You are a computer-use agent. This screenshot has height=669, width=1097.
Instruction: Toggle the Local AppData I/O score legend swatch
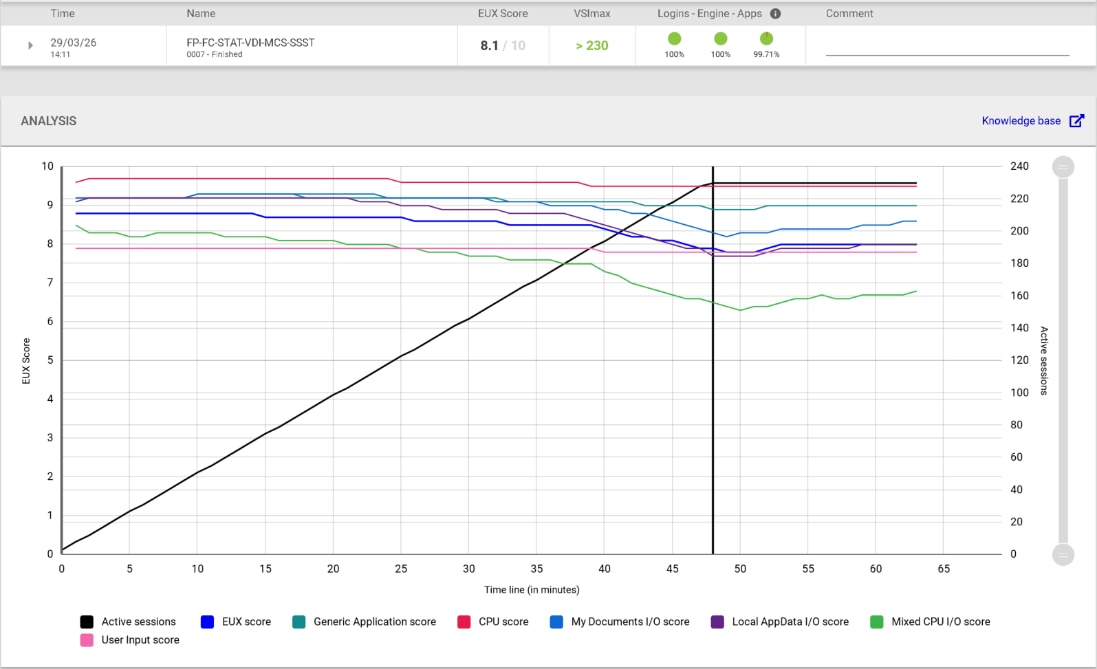click(x=717, y=621)
